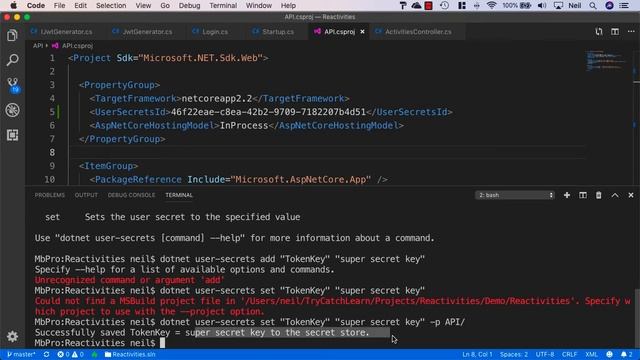The width and height of the screenshot is (640, 360).
Task: Open the Search view in activity bar
Action: [x=12, y=60]
